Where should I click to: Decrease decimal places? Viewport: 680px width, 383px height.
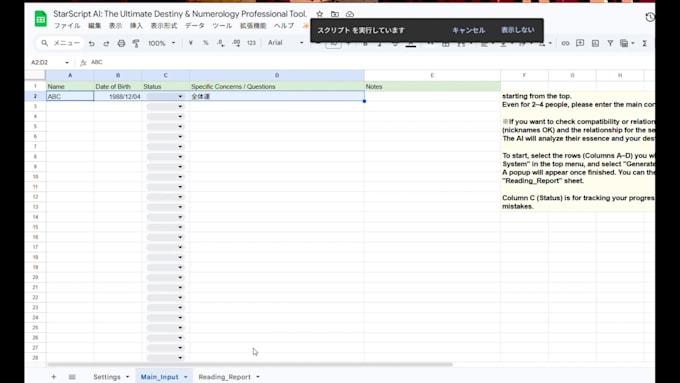click(x=221, y=43)
